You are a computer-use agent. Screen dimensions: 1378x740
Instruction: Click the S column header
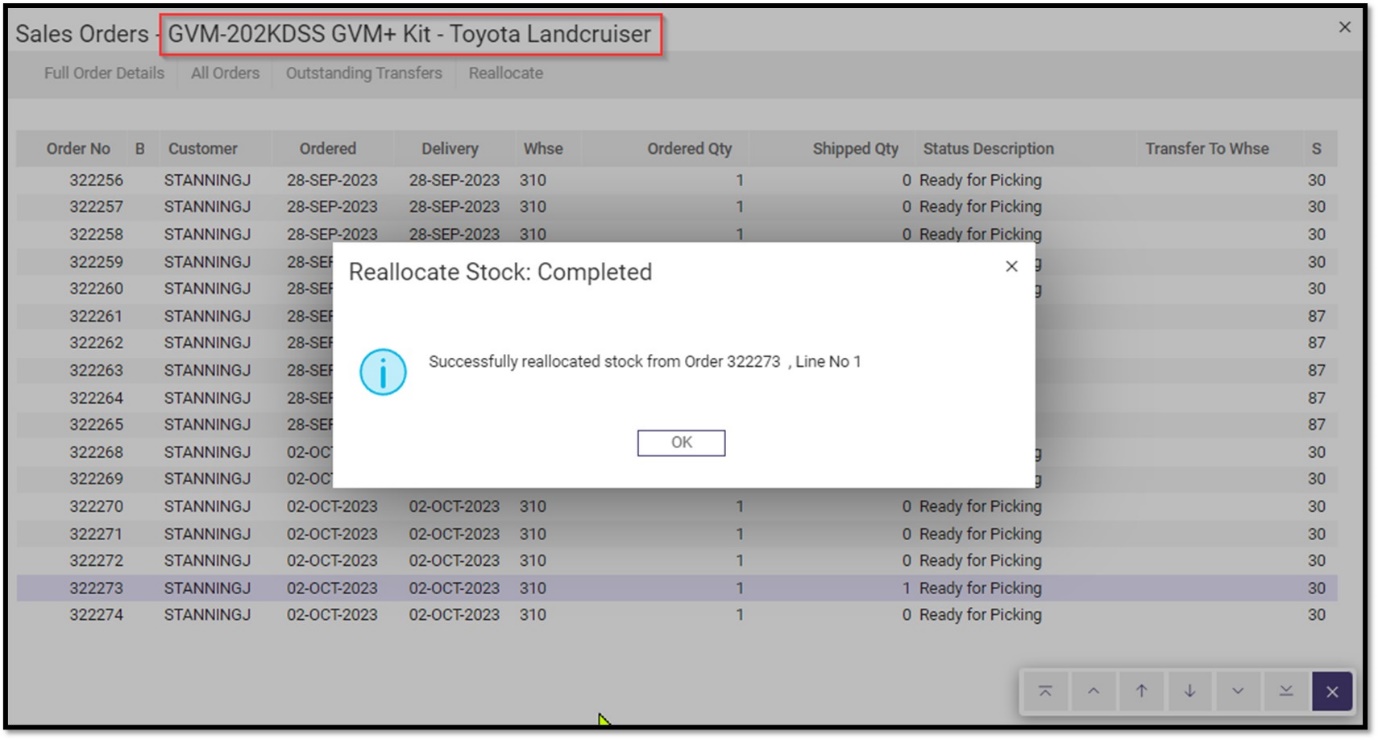click(1316, 149)
